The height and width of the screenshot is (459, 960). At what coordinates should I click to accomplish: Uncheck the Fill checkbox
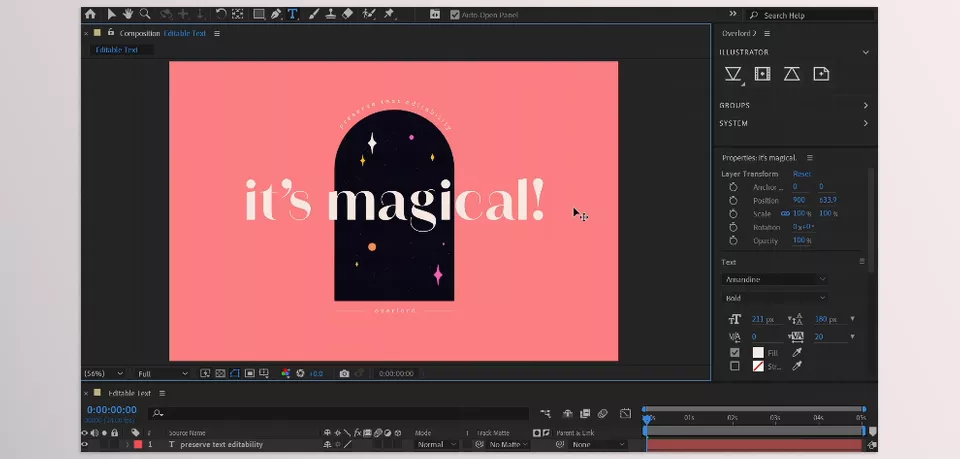(x=735, y=353)
